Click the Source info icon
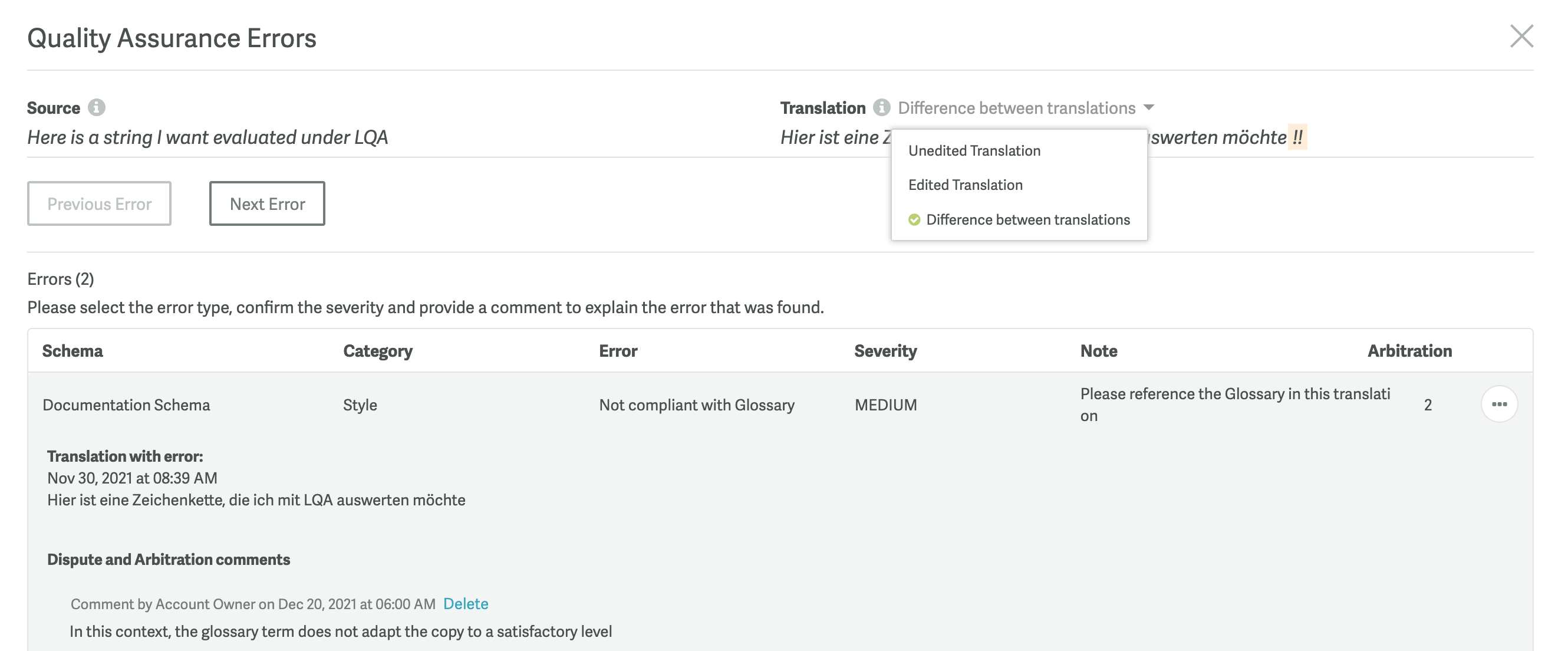1568x651 pixels. [x=96, y=107]
